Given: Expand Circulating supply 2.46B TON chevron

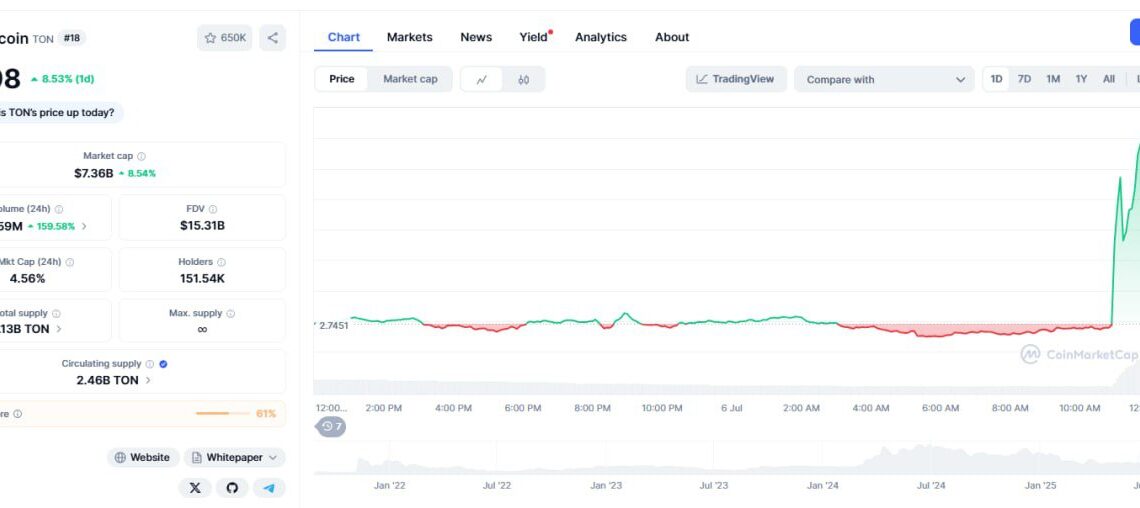Looking at the screenshot, I should pyautogui.click(x=148, y=380).
